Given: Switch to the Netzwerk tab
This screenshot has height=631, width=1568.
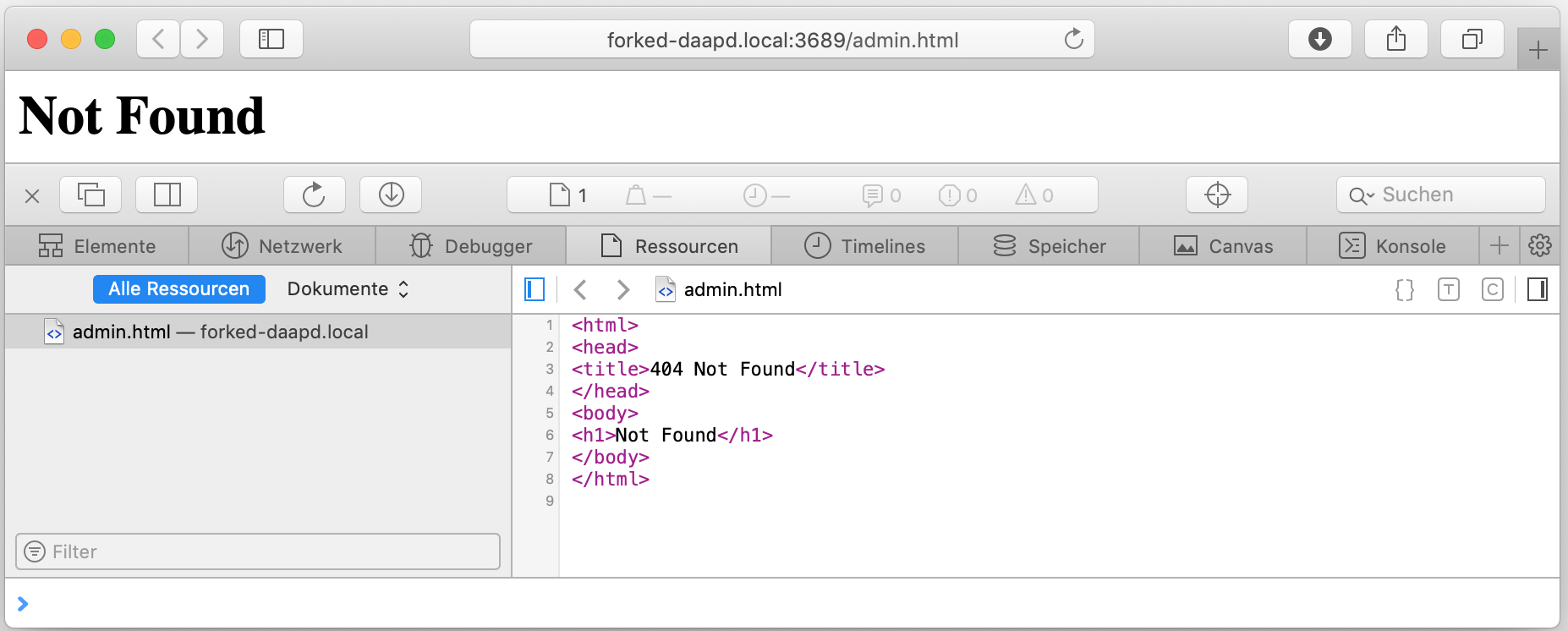Looking at the screenshot, I should [x=282, y=246].
